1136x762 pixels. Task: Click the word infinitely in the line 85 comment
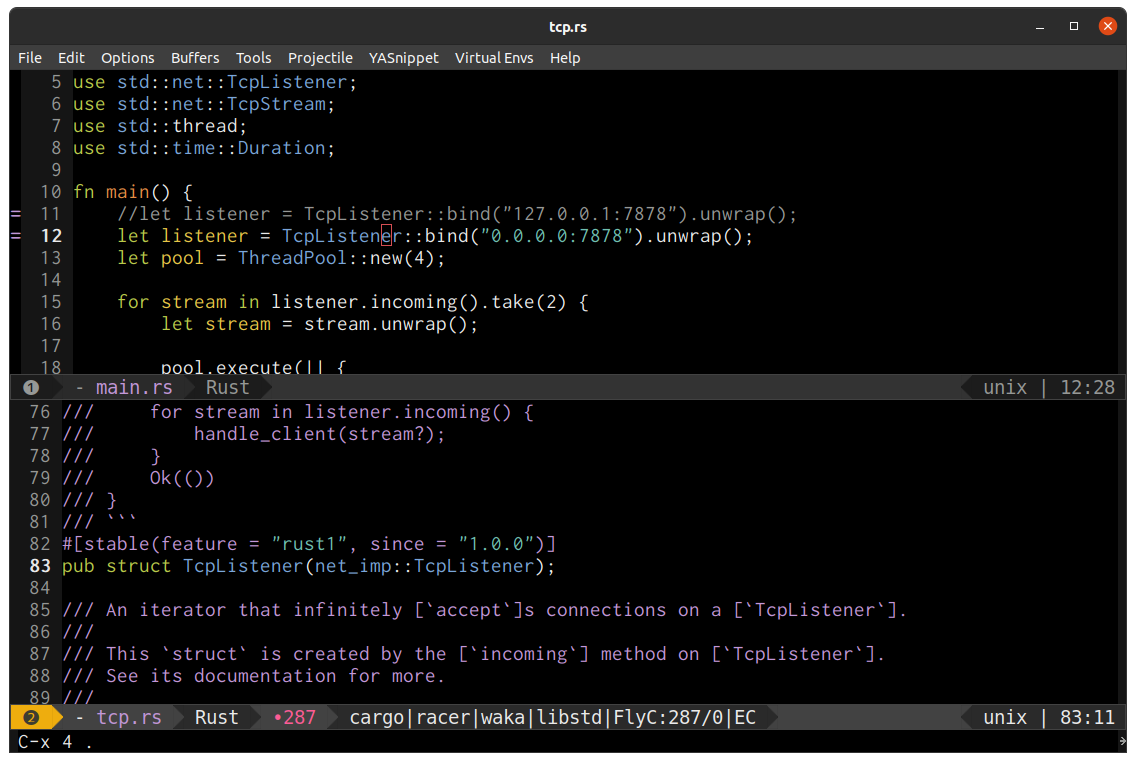[x=348, y=611]
